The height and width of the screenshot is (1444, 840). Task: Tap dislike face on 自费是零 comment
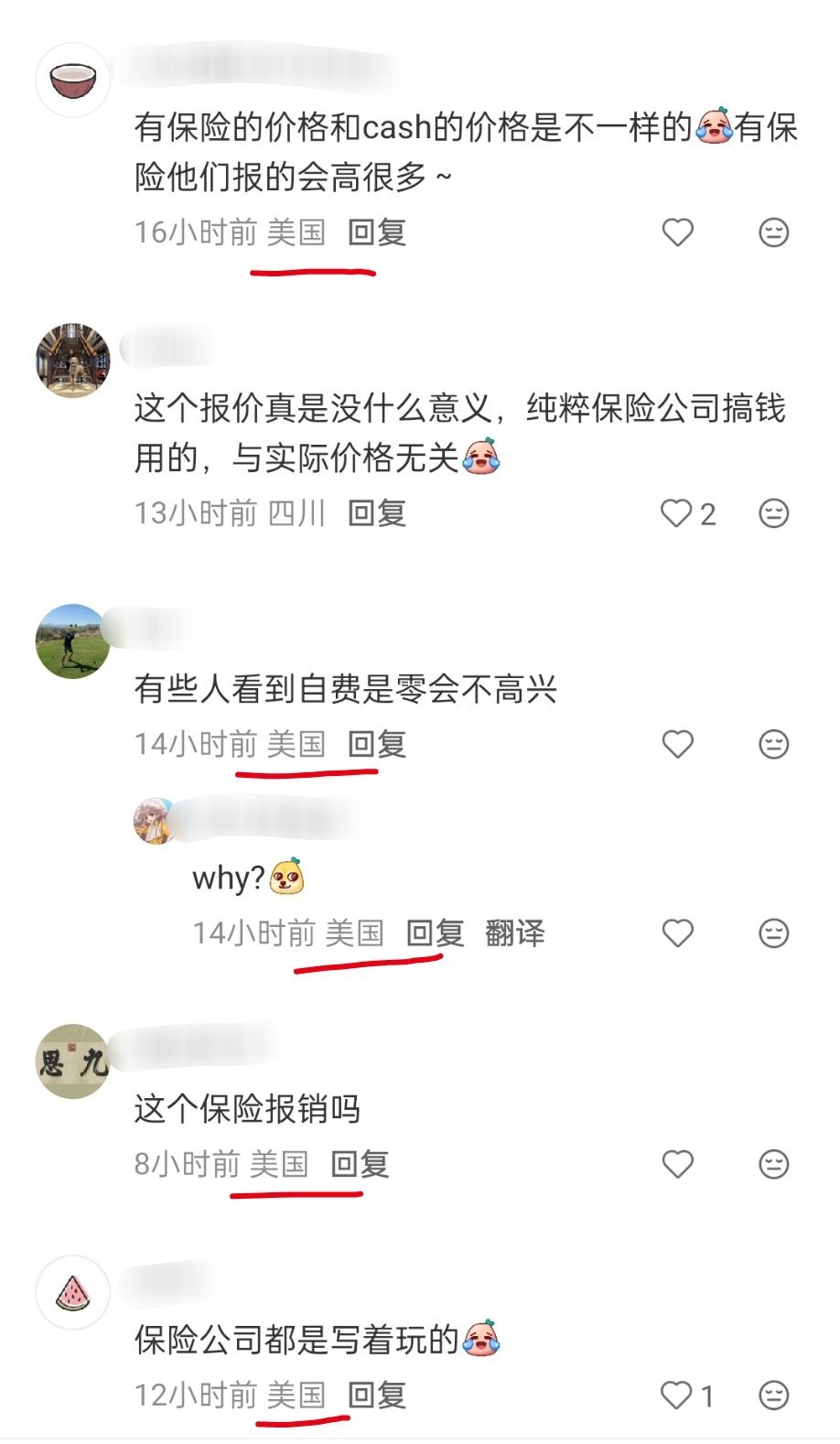point(774,744)
